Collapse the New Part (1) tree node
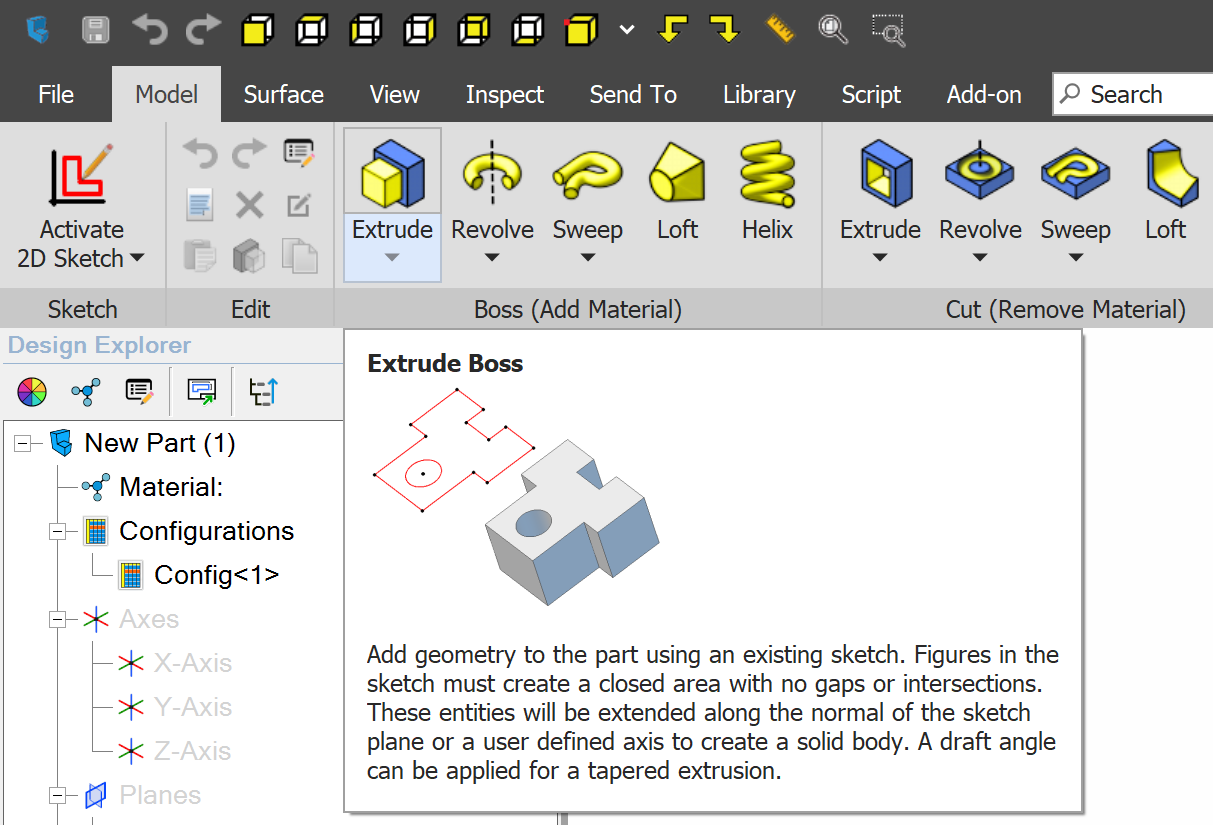This screenshot has height=825, width=1213. (x=22, y=443)
